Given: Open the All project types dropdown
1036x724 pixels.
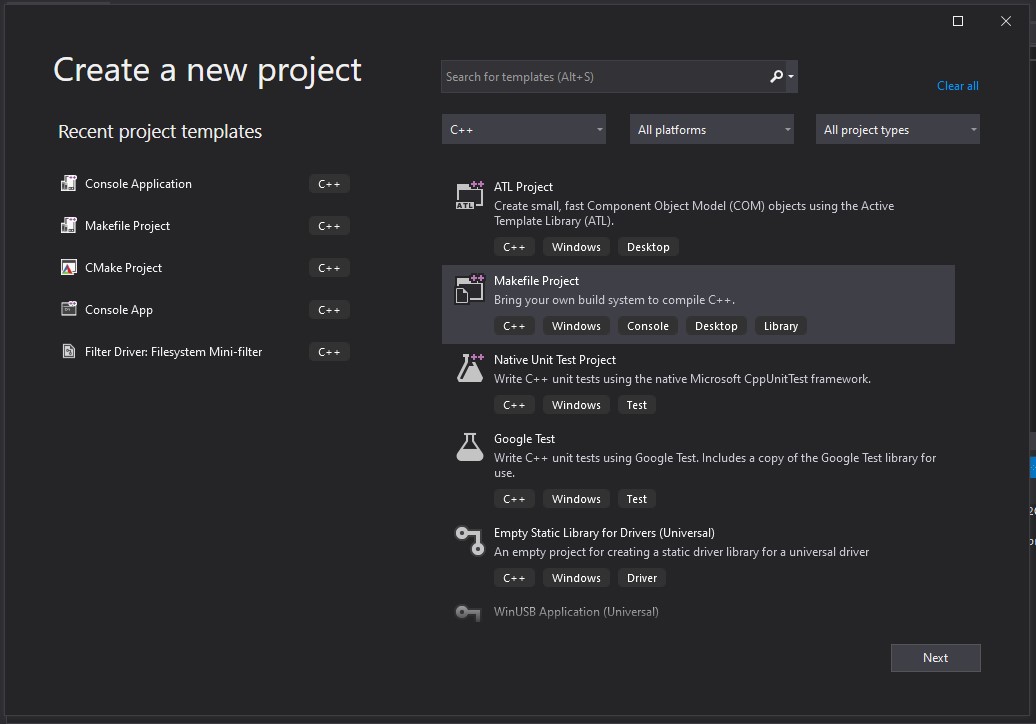Looking at the screenshot, I should pyautogui.click(x=898, y=129).
